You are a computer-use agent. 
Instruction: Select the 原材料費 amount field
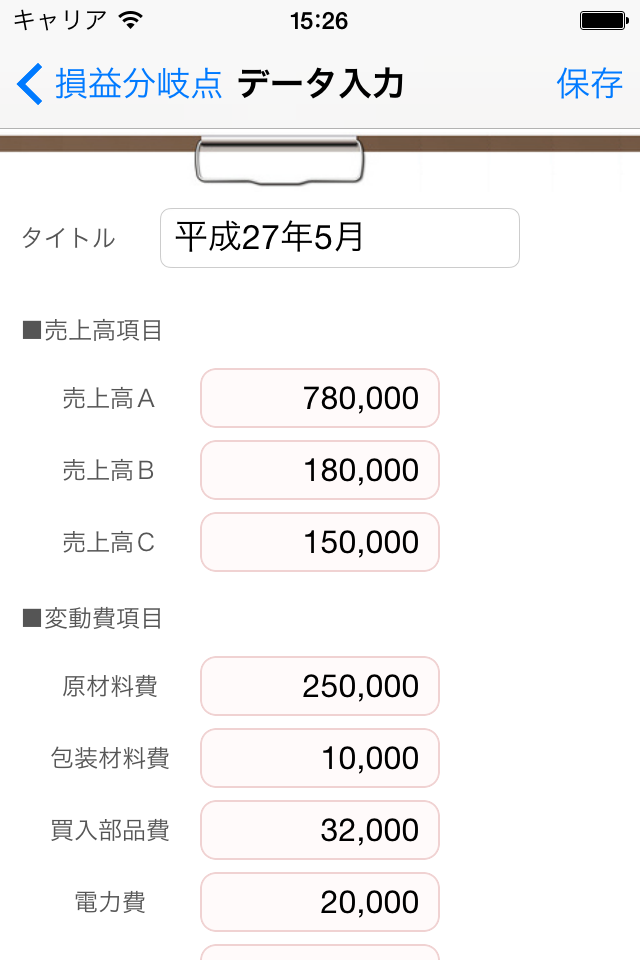(320, 686)
